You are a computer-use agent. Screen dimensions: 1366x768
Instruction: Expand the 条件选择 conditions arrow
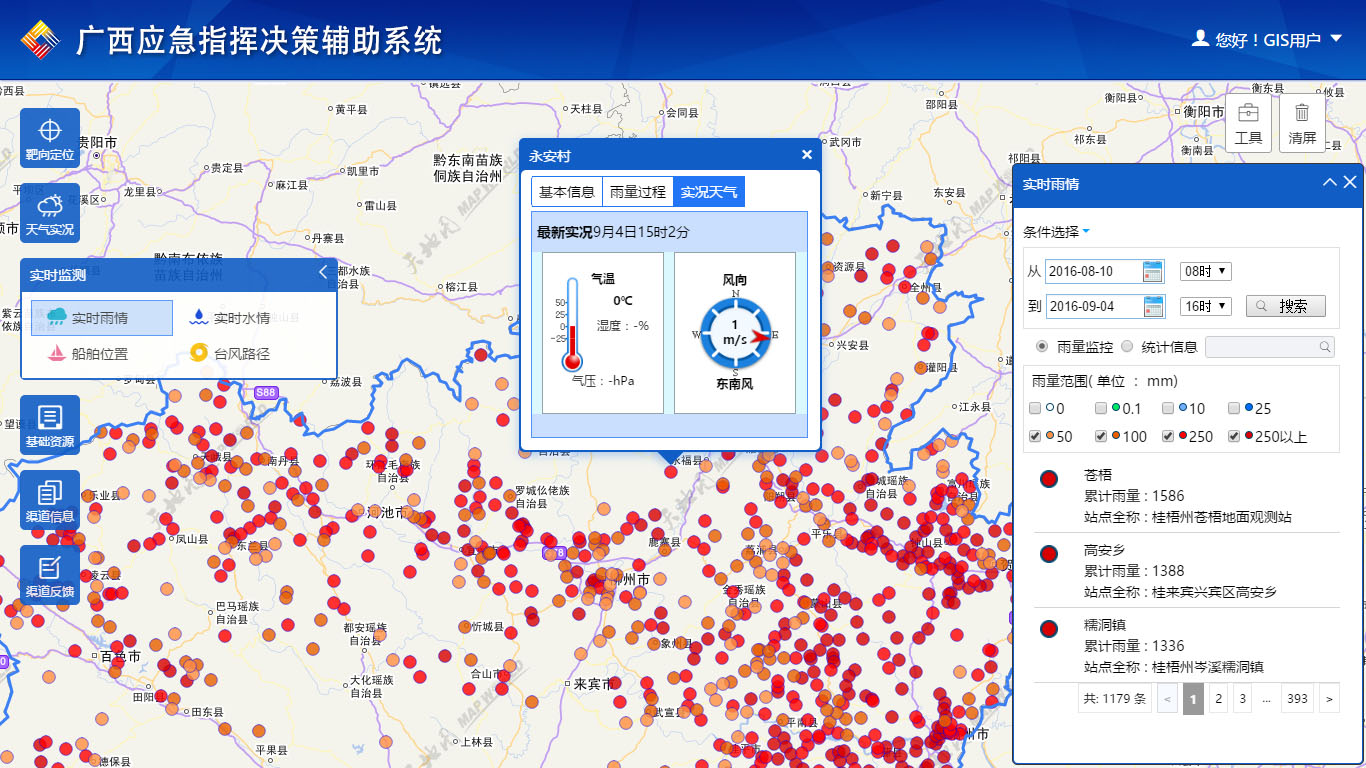(1086, 232)
